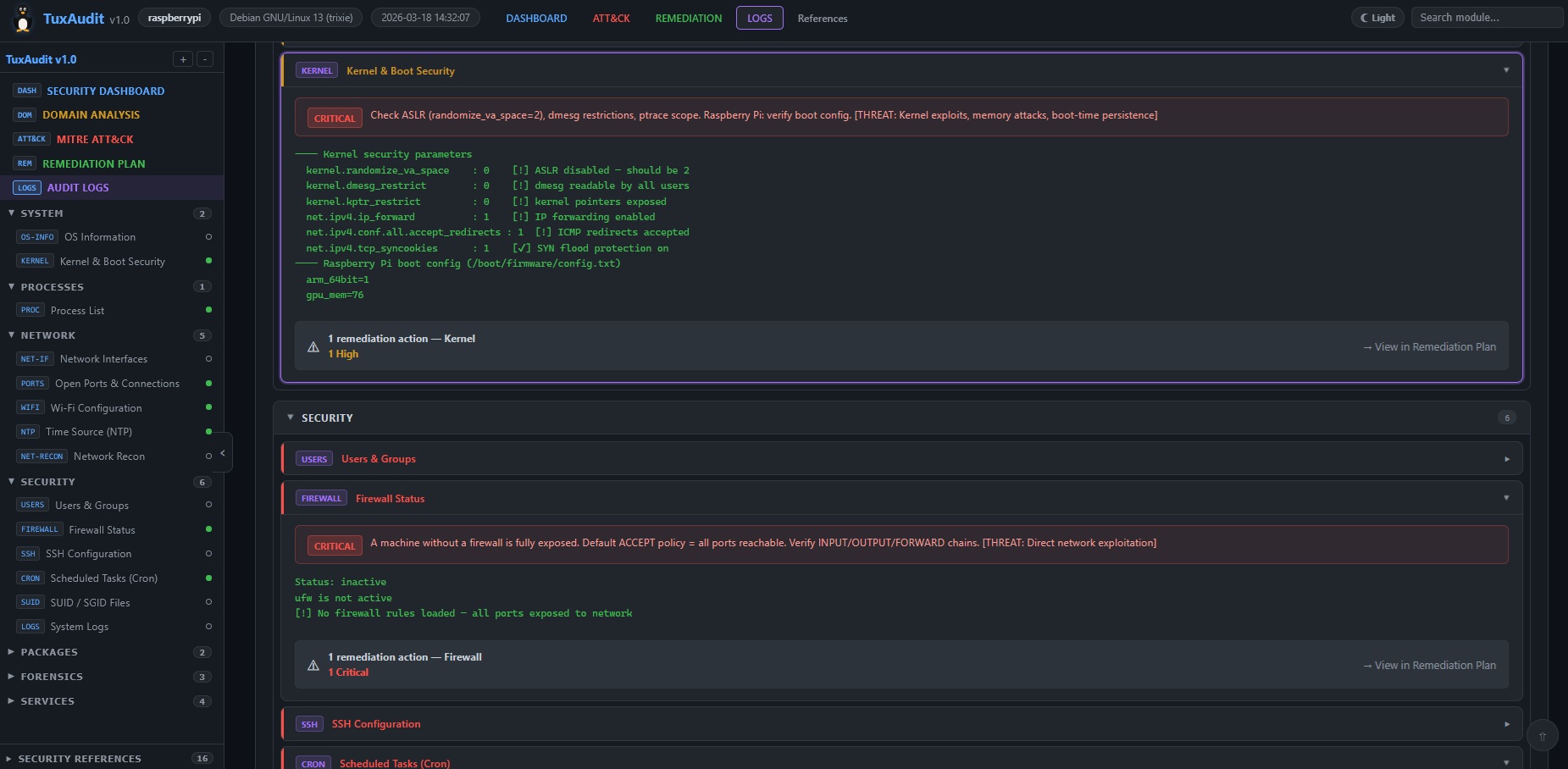The image size is (1568, 769).
Task: Click the TuxAudit v1.0 sidebar title
Action: tap(41, 59)
